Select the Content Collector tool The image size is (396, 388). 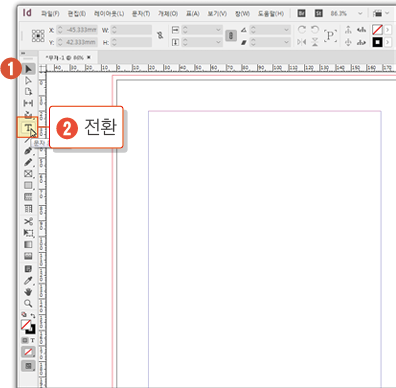tap(28, 114)
